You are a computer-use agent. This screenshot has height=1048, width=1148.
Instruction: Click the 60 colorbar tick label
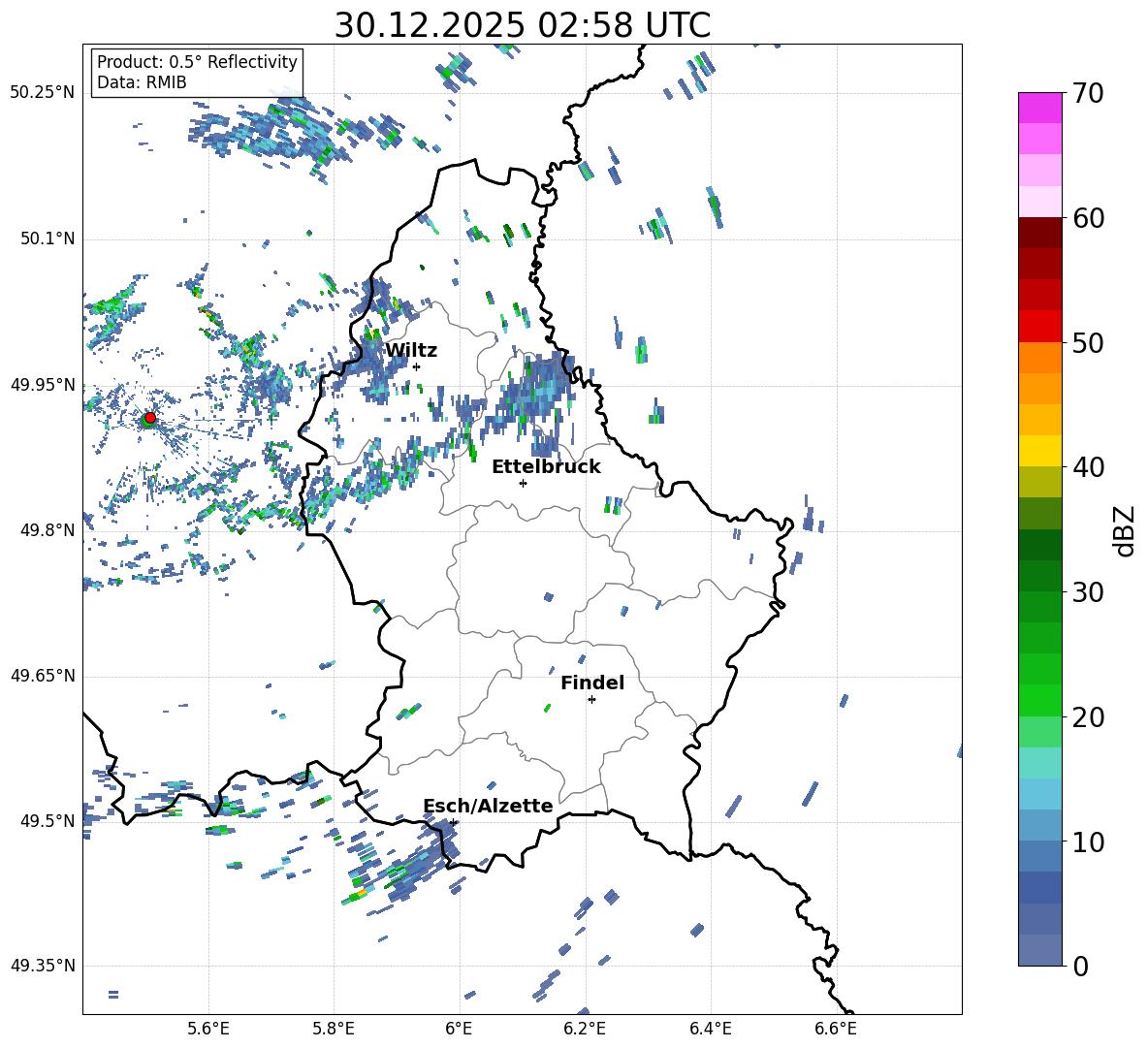tap(1088, 218)
